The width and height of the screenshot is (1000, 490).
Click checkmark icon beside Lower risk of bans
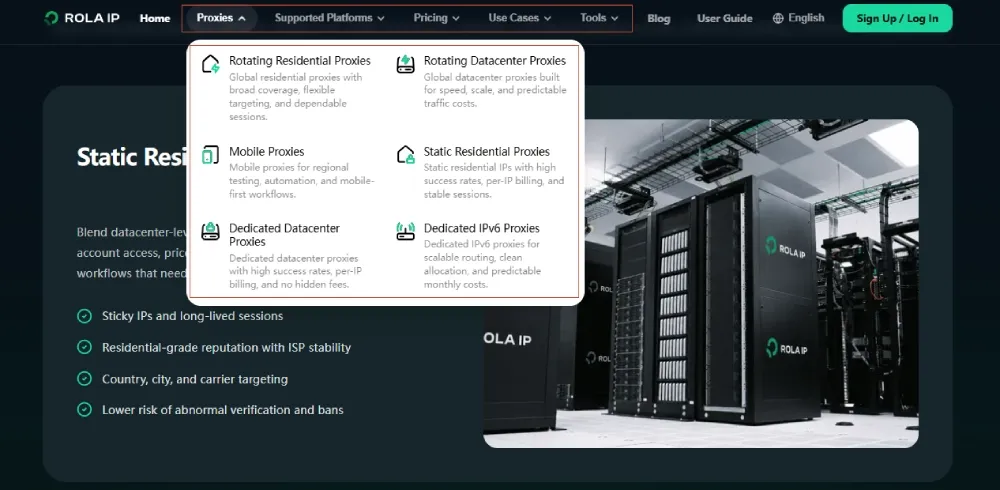point(84,410)
